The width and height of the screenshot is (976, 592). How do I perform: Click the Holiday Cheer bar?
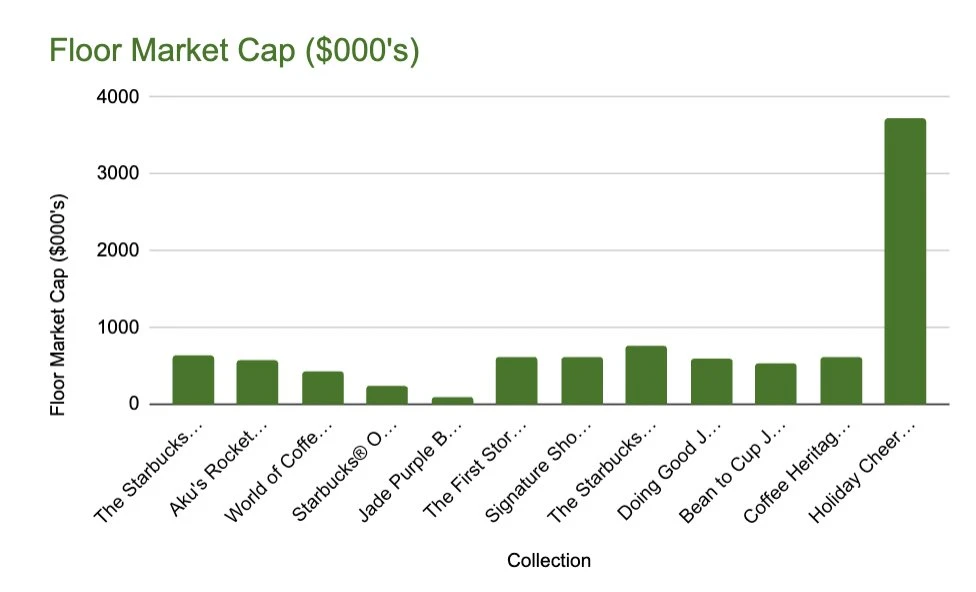click(x=905, y=260)
